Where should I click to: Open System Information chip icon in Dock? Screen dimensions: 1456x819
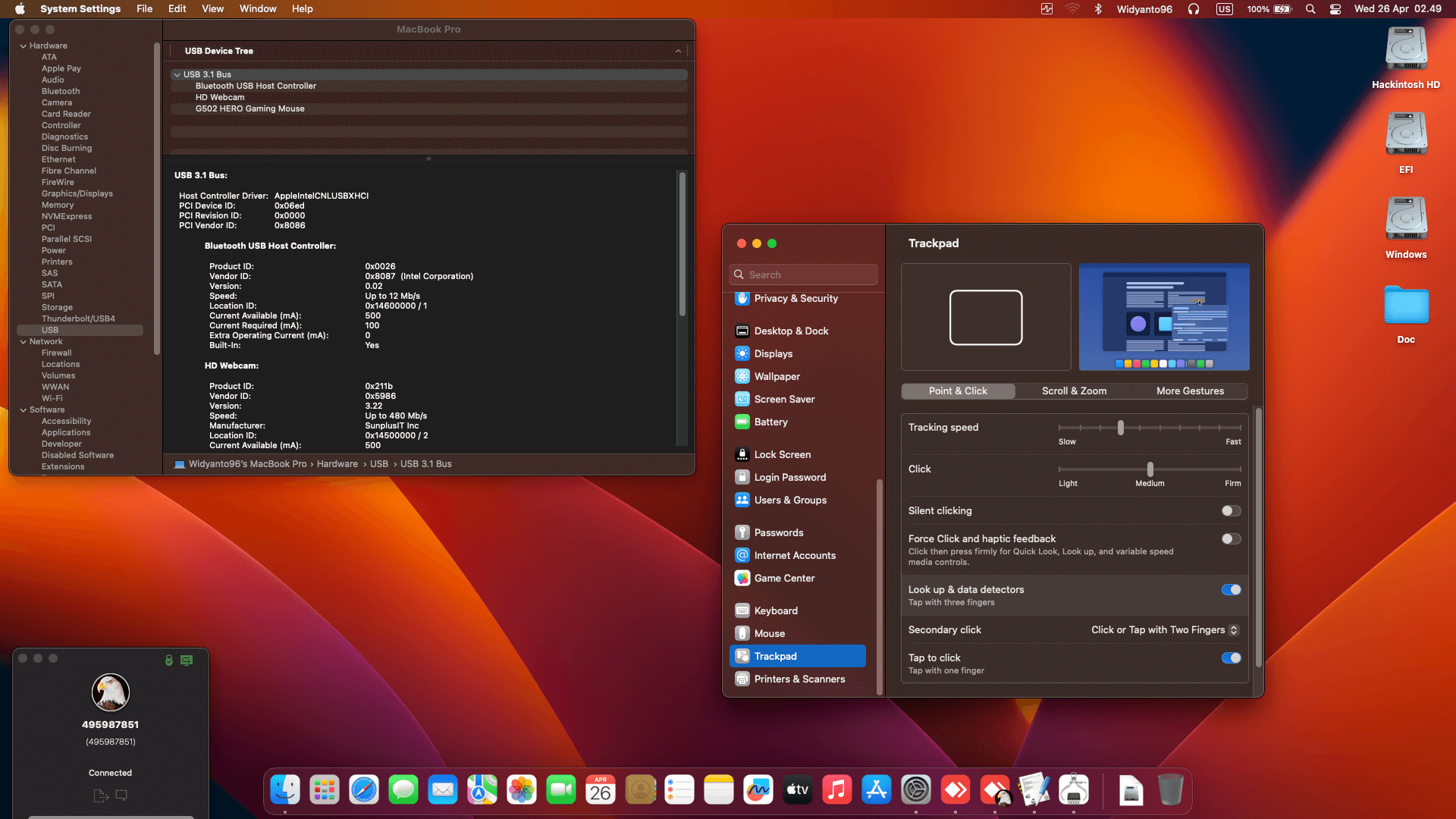coord(1074,790)
